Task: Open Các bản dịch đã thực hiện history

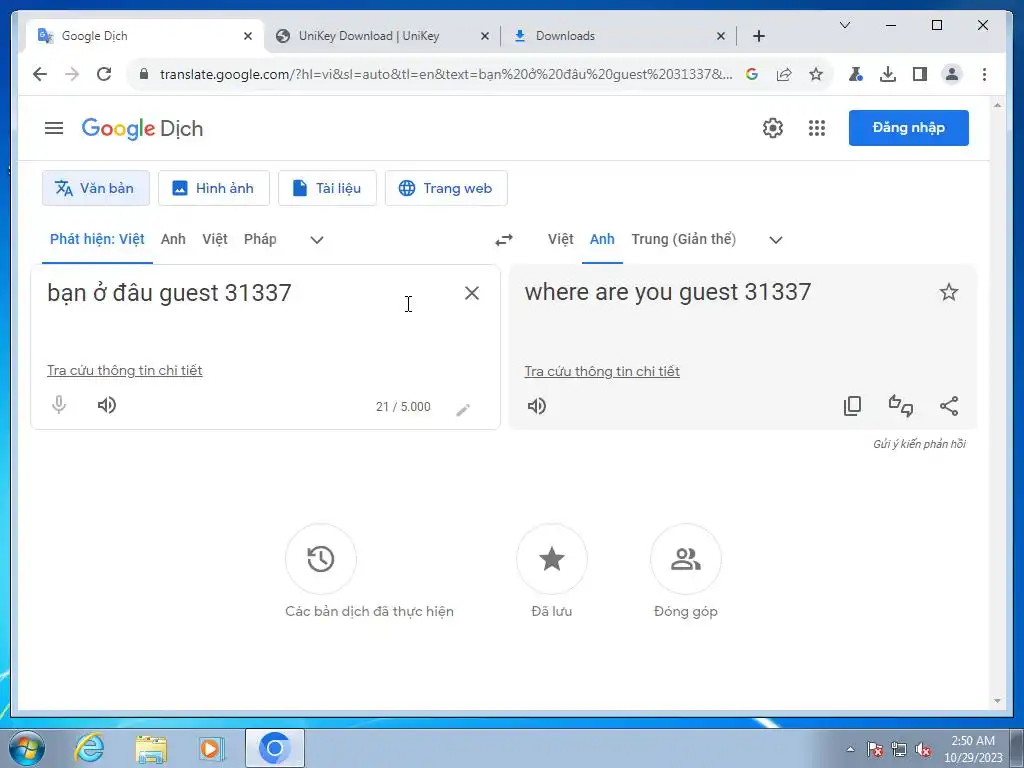Action: tap(321, 559)
